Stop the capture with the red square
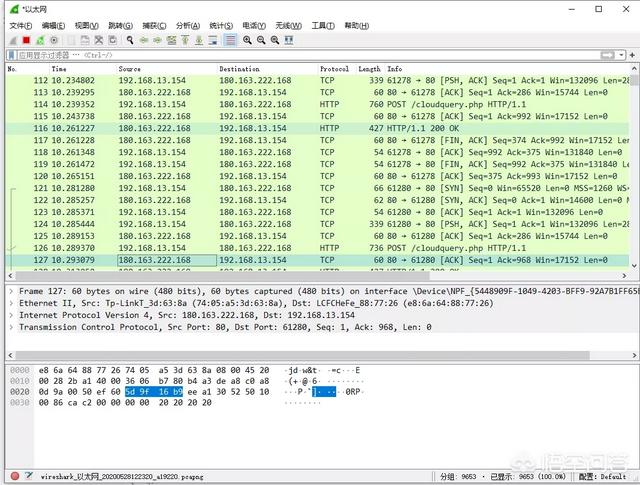Image resolution: width=640 pixels, height=485 pixels. click(x=27, y=40)
